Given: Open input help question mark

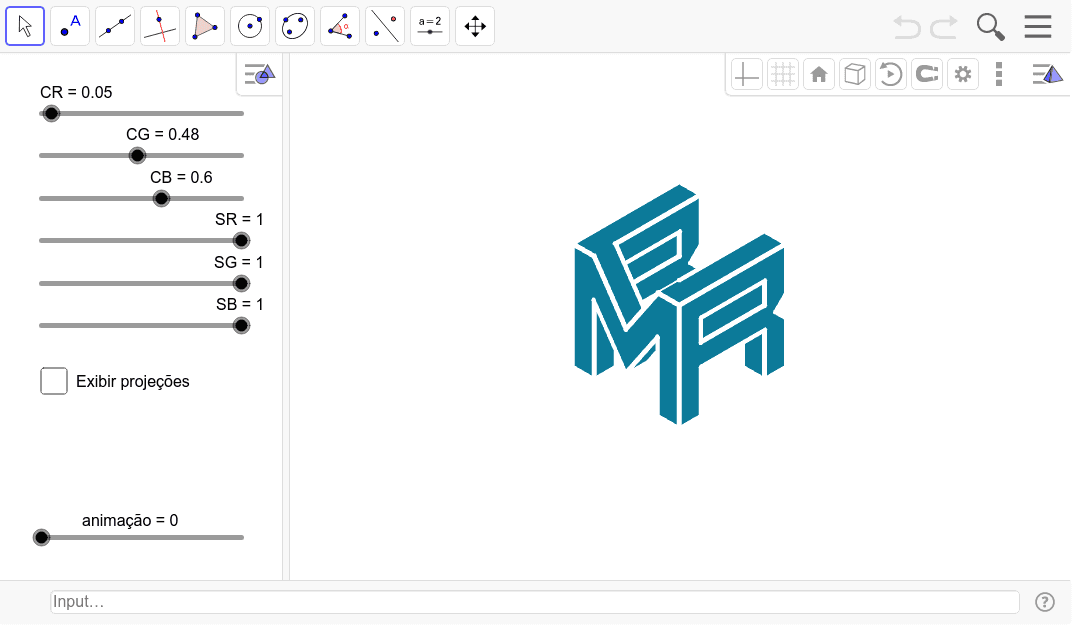Looking at the screenshot, I should pos(1045,602).
